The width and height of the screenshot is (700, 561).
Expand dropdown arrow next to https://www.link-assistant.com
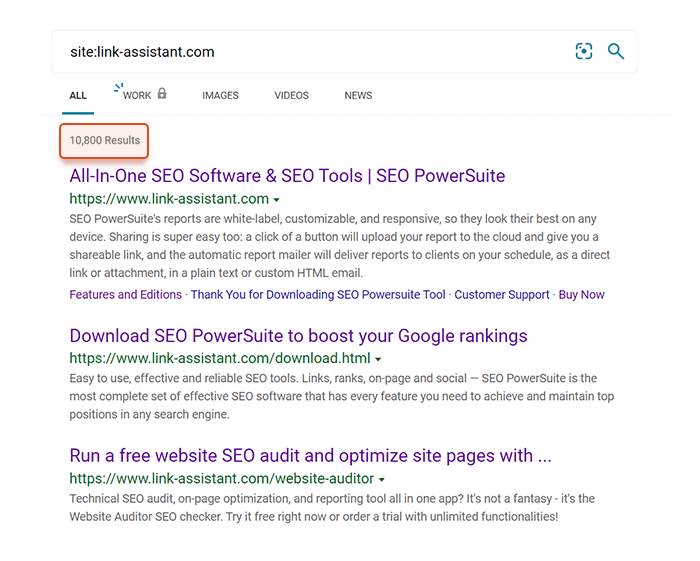point(276,200)
